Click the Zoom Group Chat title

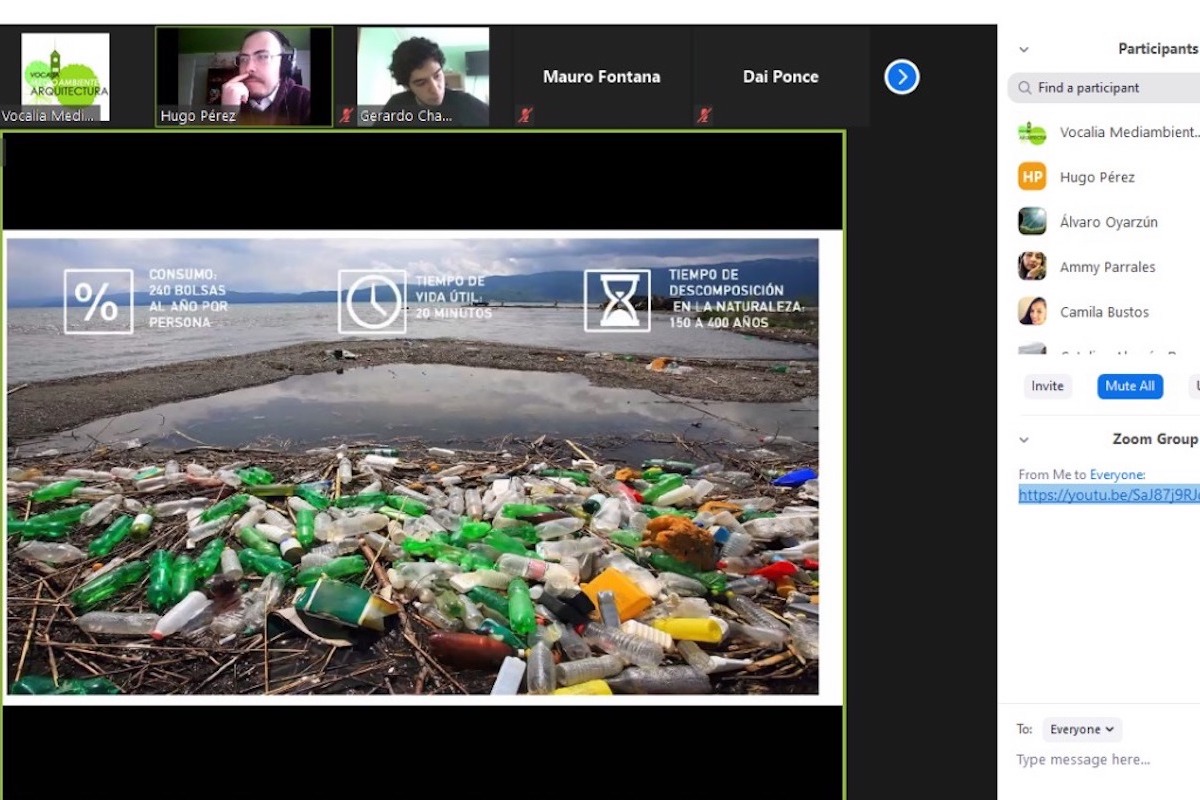click(1155, 439)
